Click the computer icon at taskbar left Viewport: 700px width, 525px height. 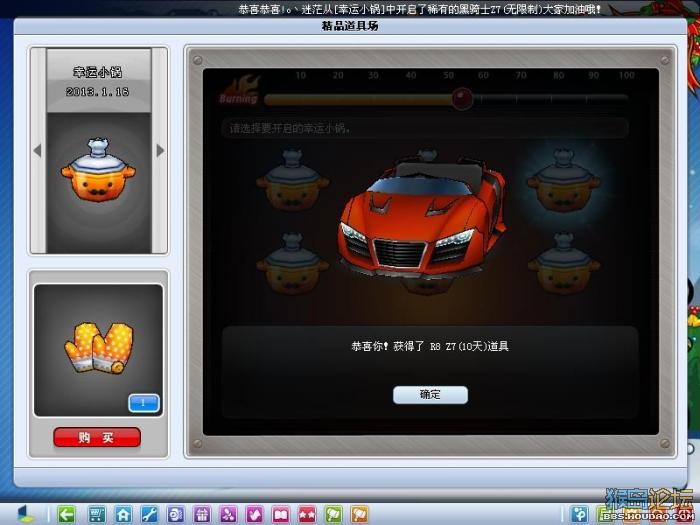(x=25, y=514)
